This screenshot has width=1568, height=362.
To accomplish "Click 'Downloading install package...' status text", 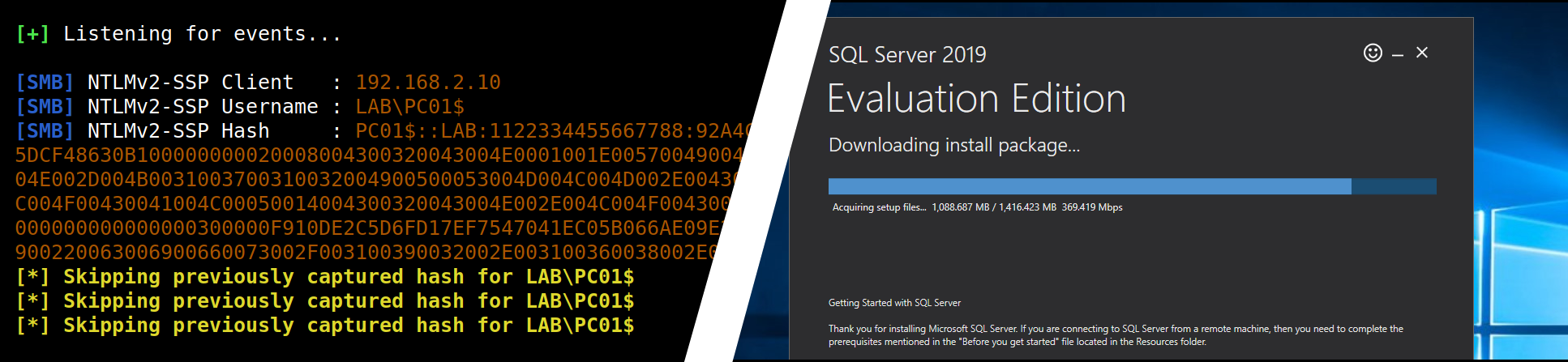I will pos(954,145).
